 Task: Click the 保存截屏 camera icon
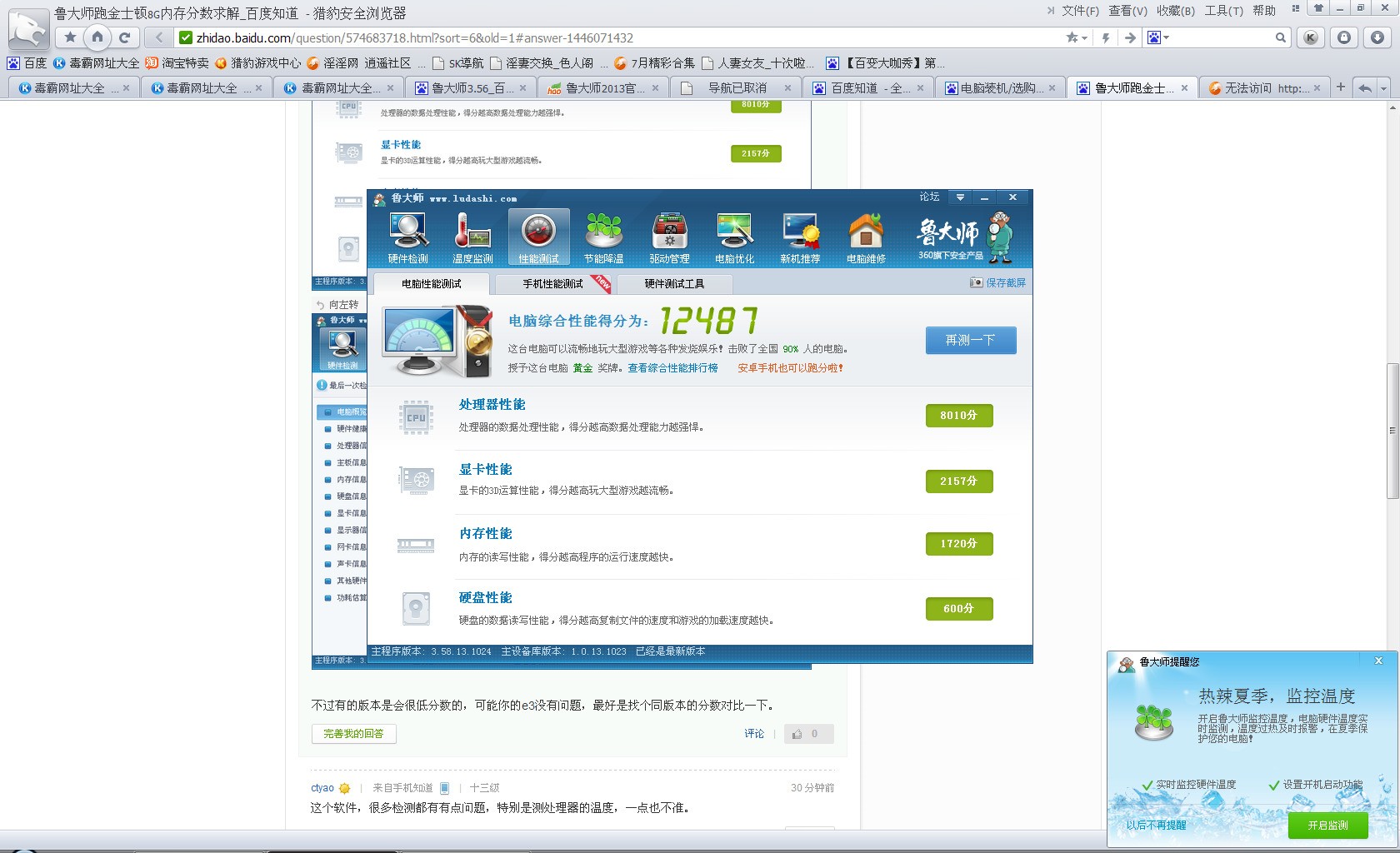(x=976, y=282)
